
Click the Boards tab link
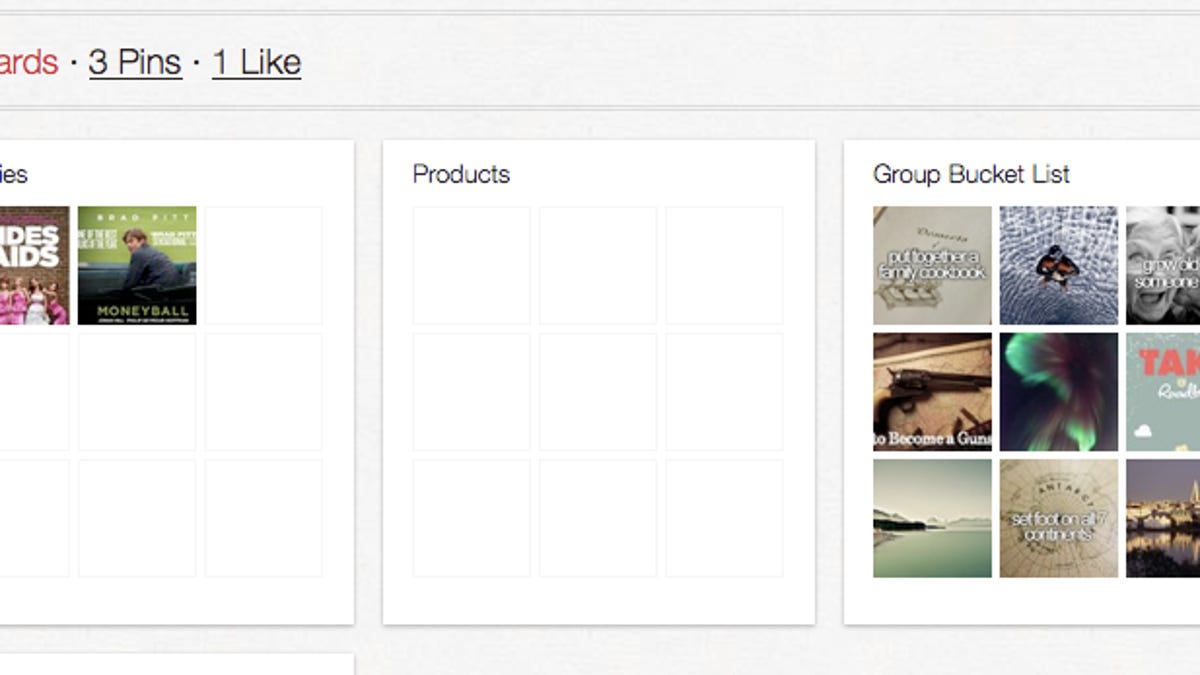(x=29, y=63)
